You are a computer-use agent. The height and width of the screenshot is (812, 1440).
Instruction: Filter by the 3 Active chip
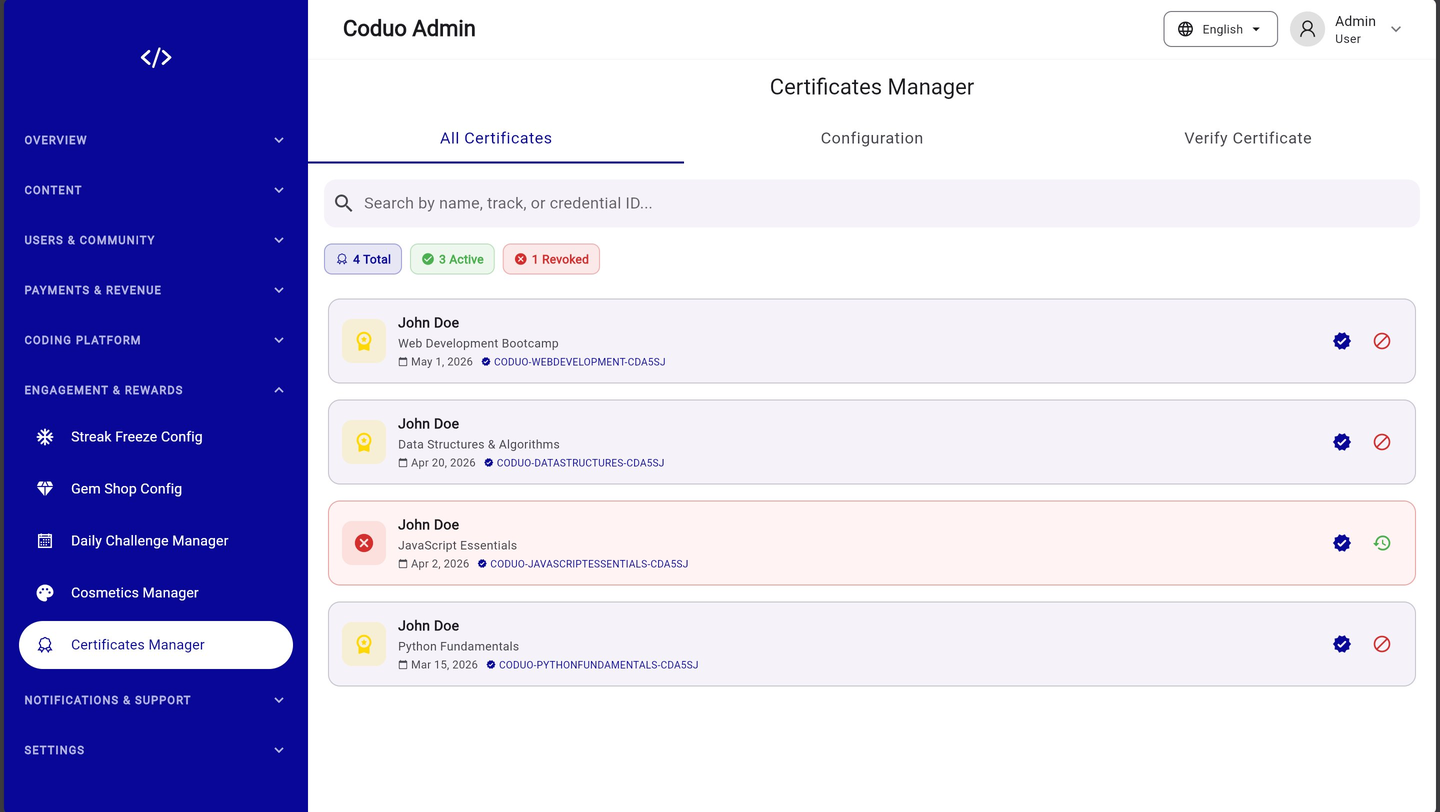tap(452, 259)
